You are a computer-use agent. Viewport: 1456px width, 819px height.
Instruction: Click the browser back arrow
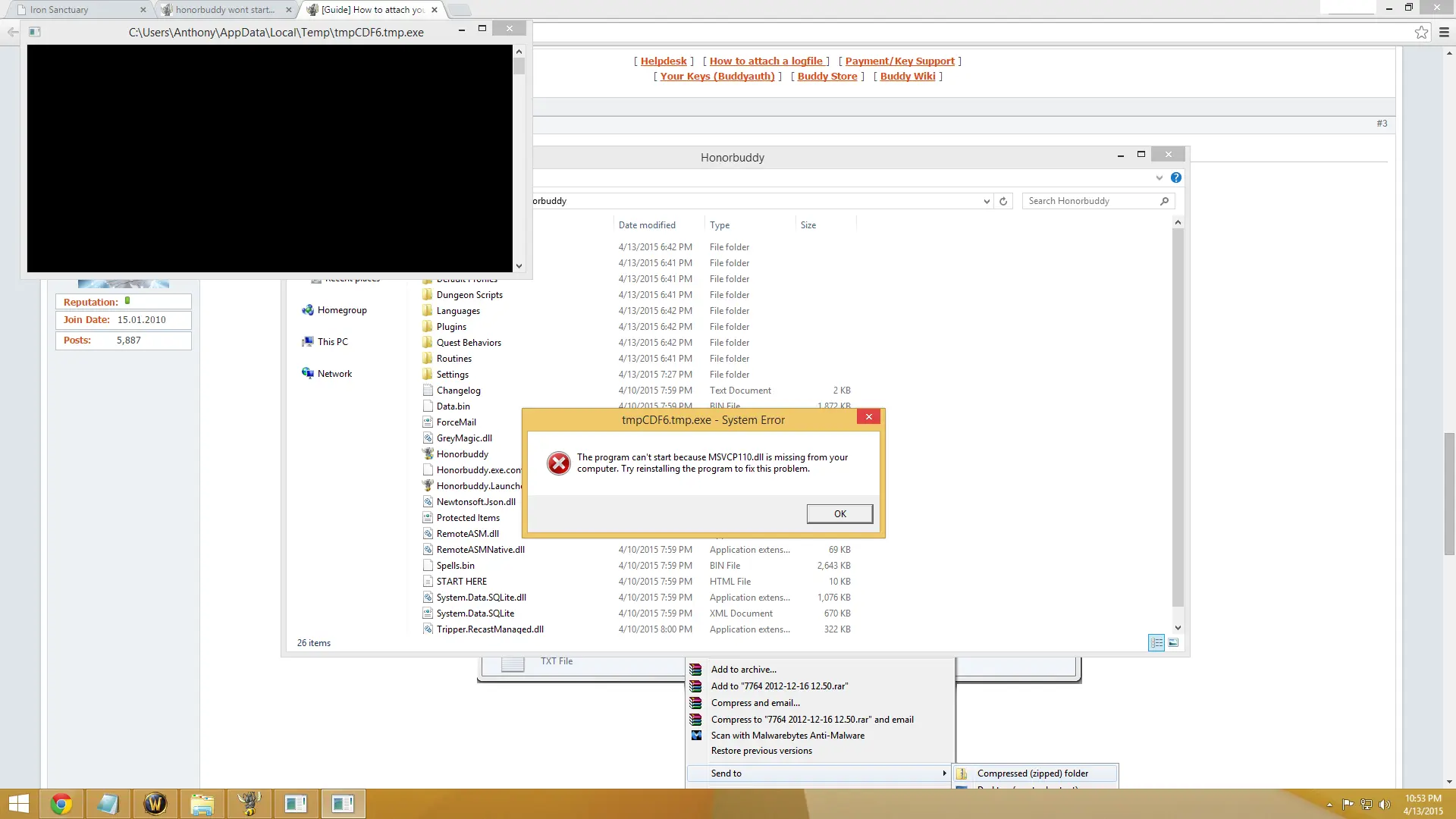click(12, 32)
